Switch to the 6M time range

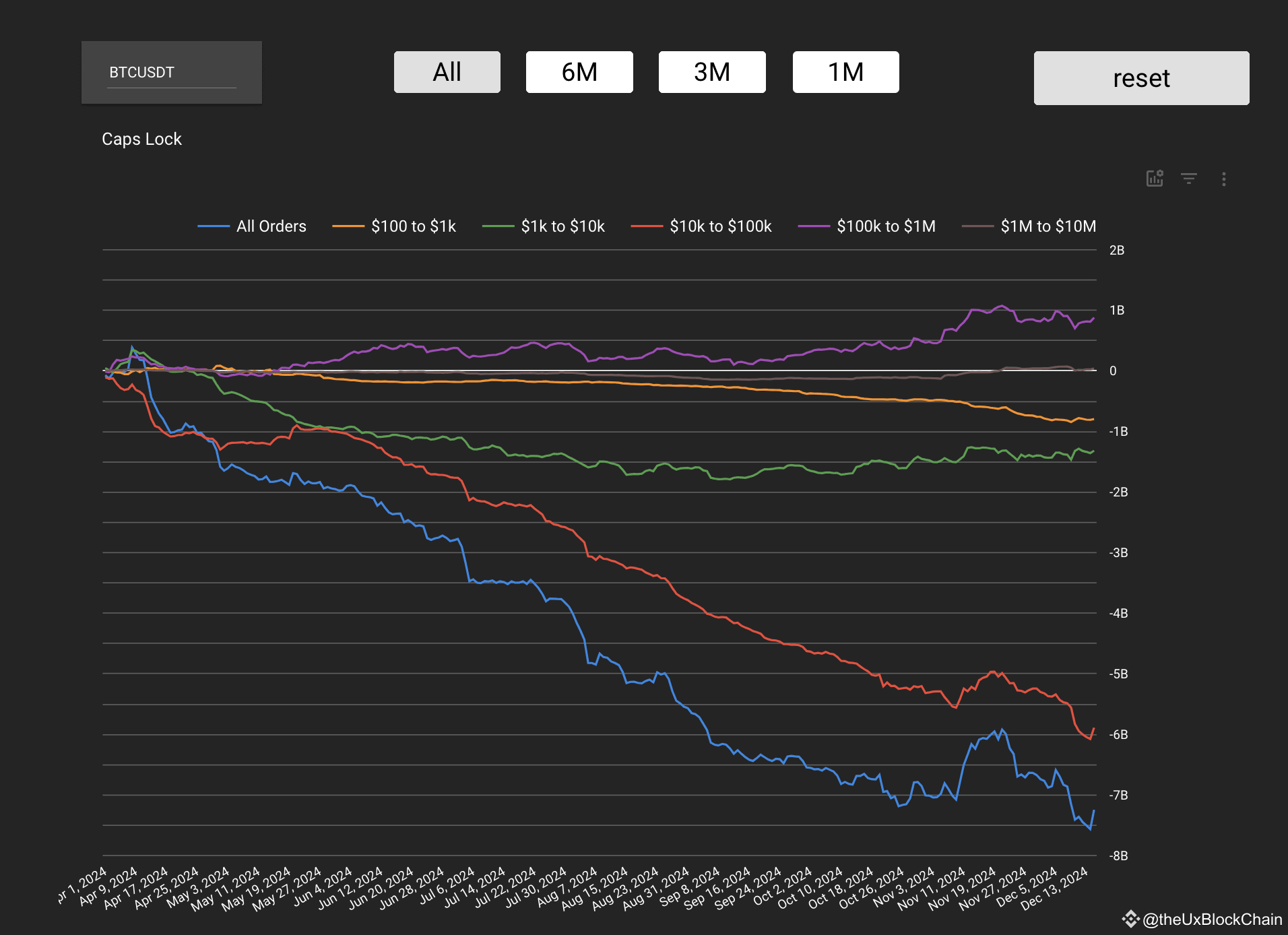(579, 72)
